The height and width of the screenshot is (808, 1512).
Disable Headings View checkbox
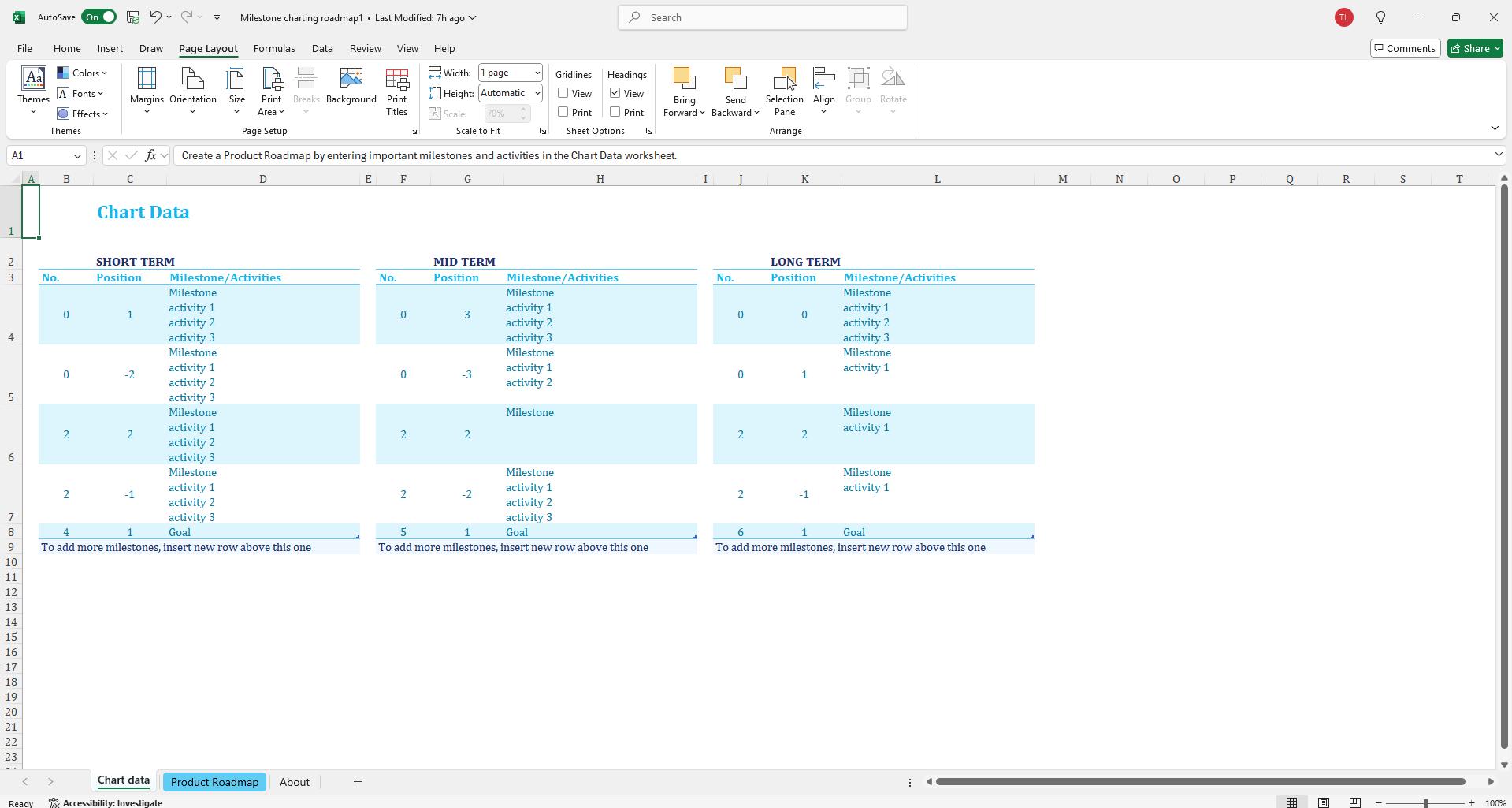pyautogui.click(x=615, y=93)
